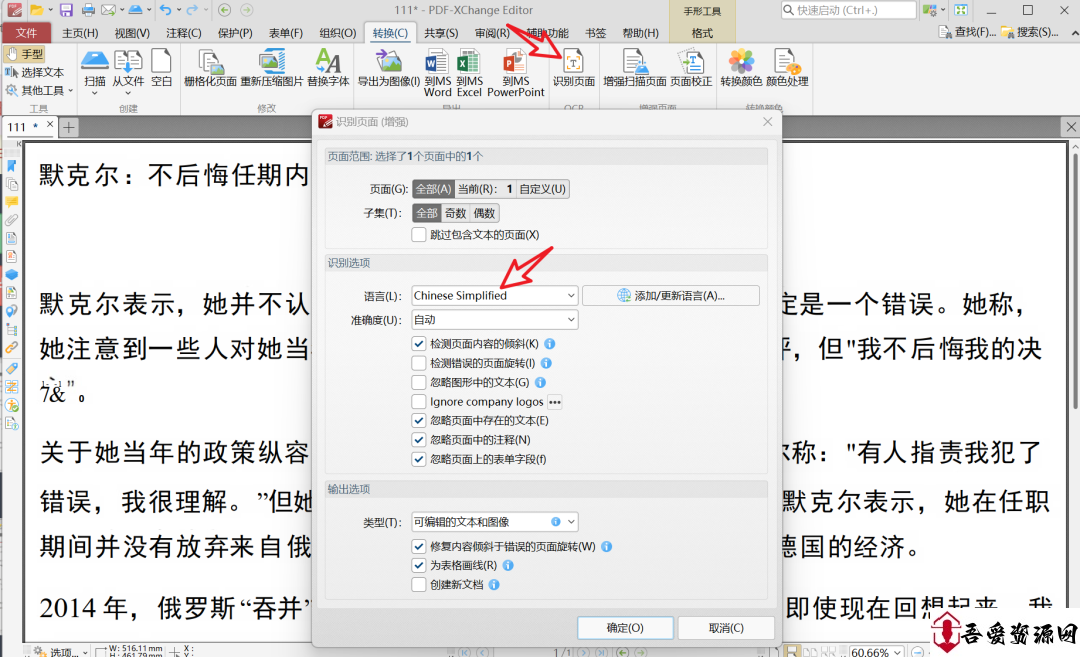Select the 栅格化页面 rasterize icon
Viewport: 1080px width, 657px height.
pos(210,68)
